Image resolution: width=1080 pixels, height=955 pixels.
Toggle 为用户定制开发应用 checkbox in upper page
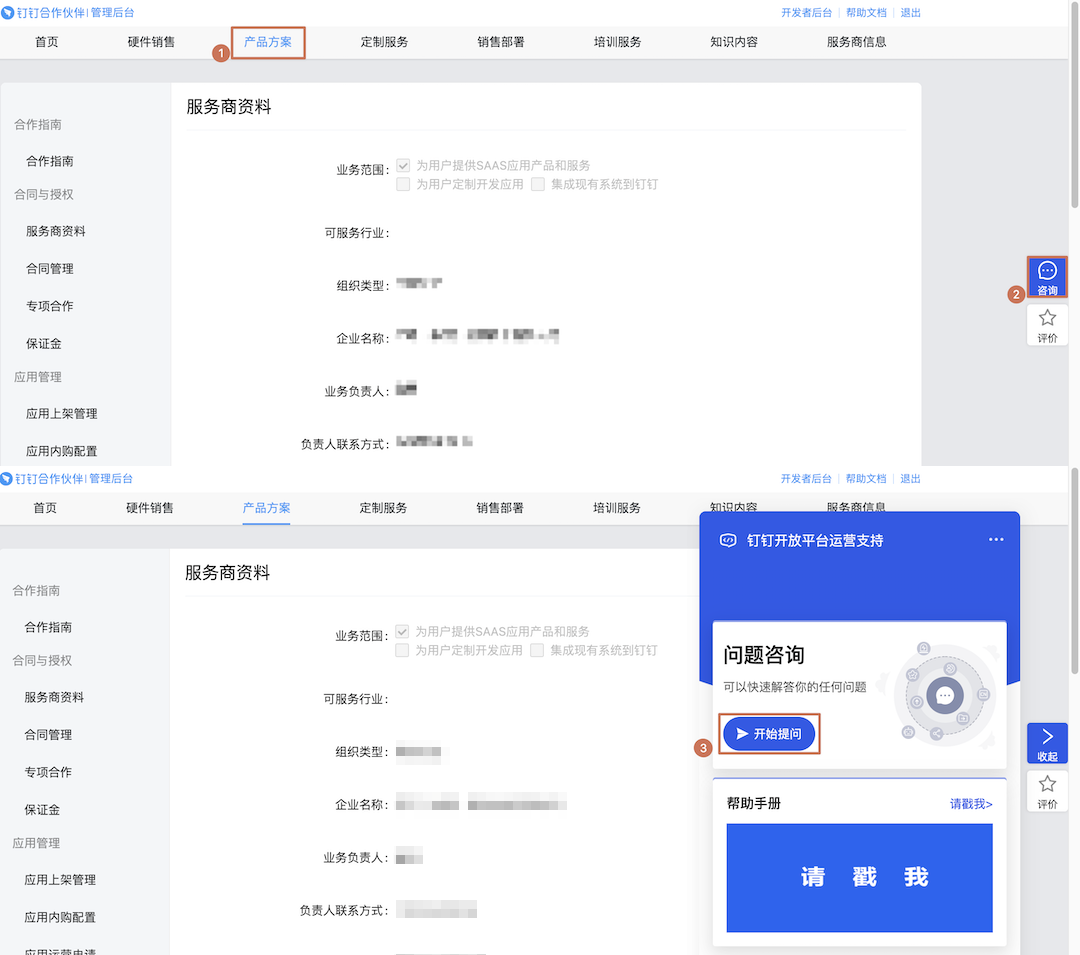point(404,184)
